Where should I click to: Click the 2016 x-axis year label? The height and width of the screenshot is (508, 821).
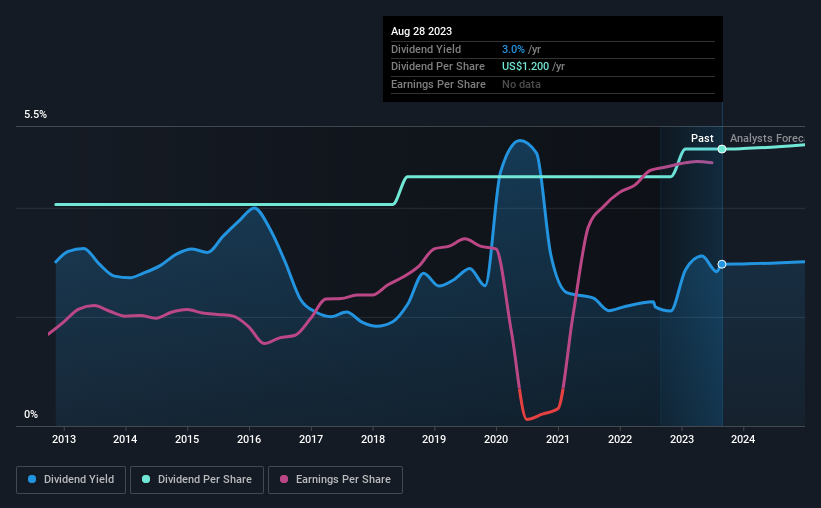tap(249, 439)
